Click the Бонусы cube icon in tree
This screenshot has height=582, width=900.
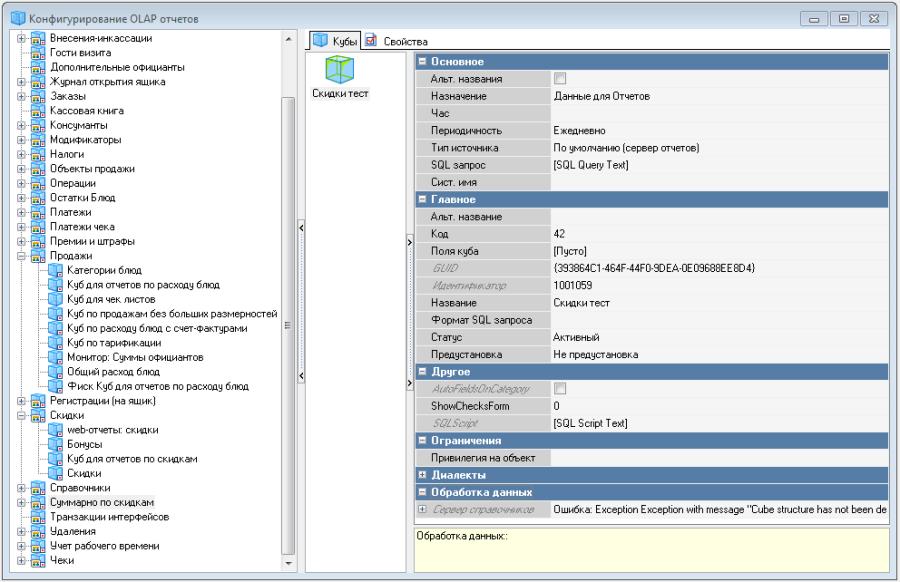tap(56, 444)
